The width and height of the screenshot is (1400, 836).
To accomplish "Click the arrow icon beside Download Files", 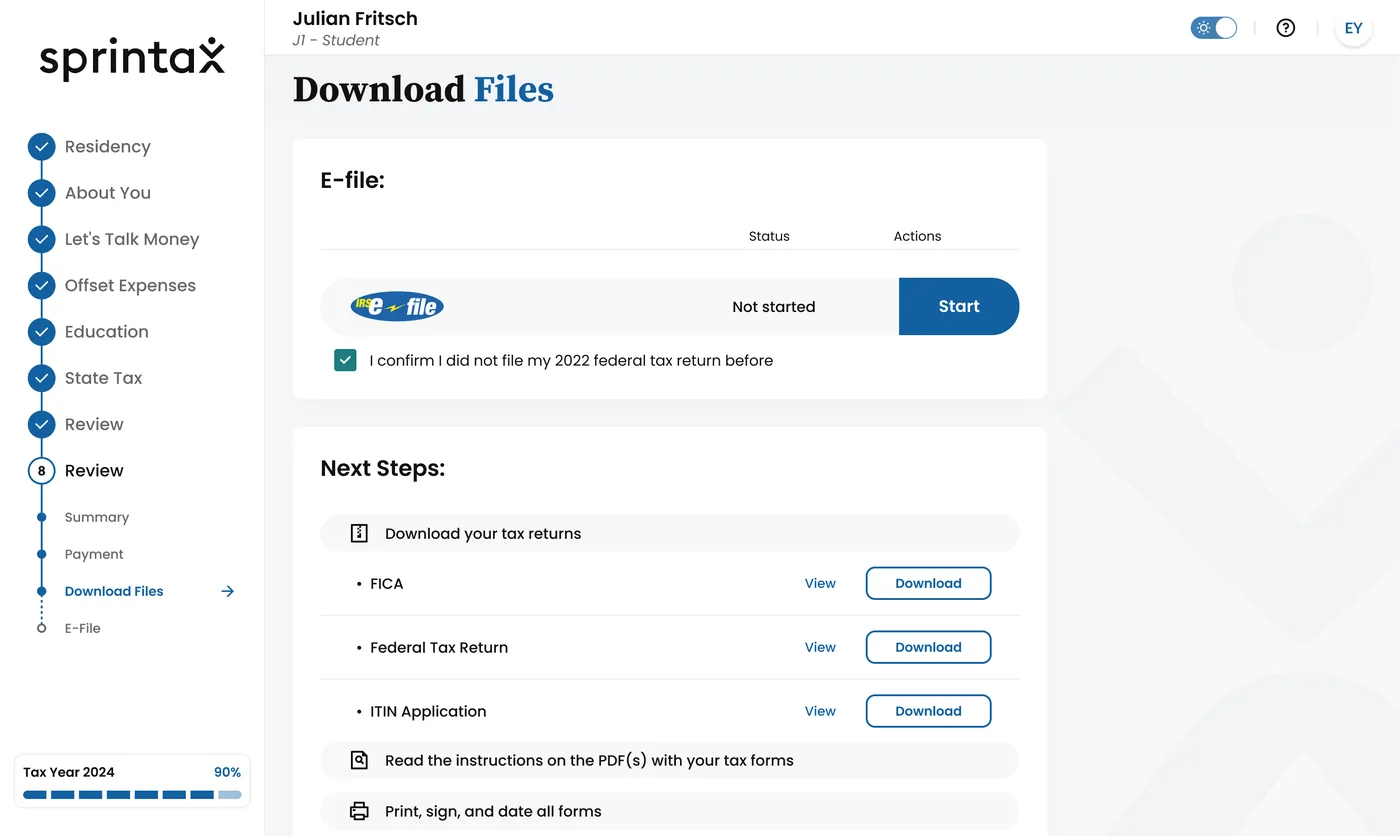I will coord(228,591).
